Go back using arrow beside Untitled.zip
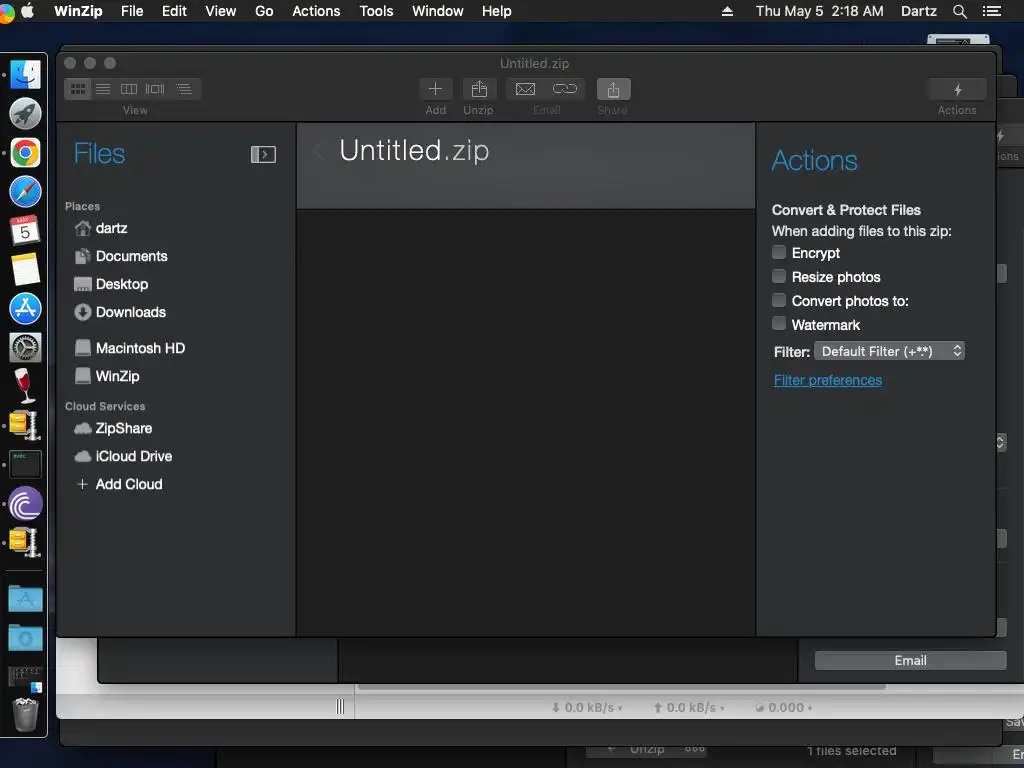Screen dimensions: 1024x768 pos(318,152)
